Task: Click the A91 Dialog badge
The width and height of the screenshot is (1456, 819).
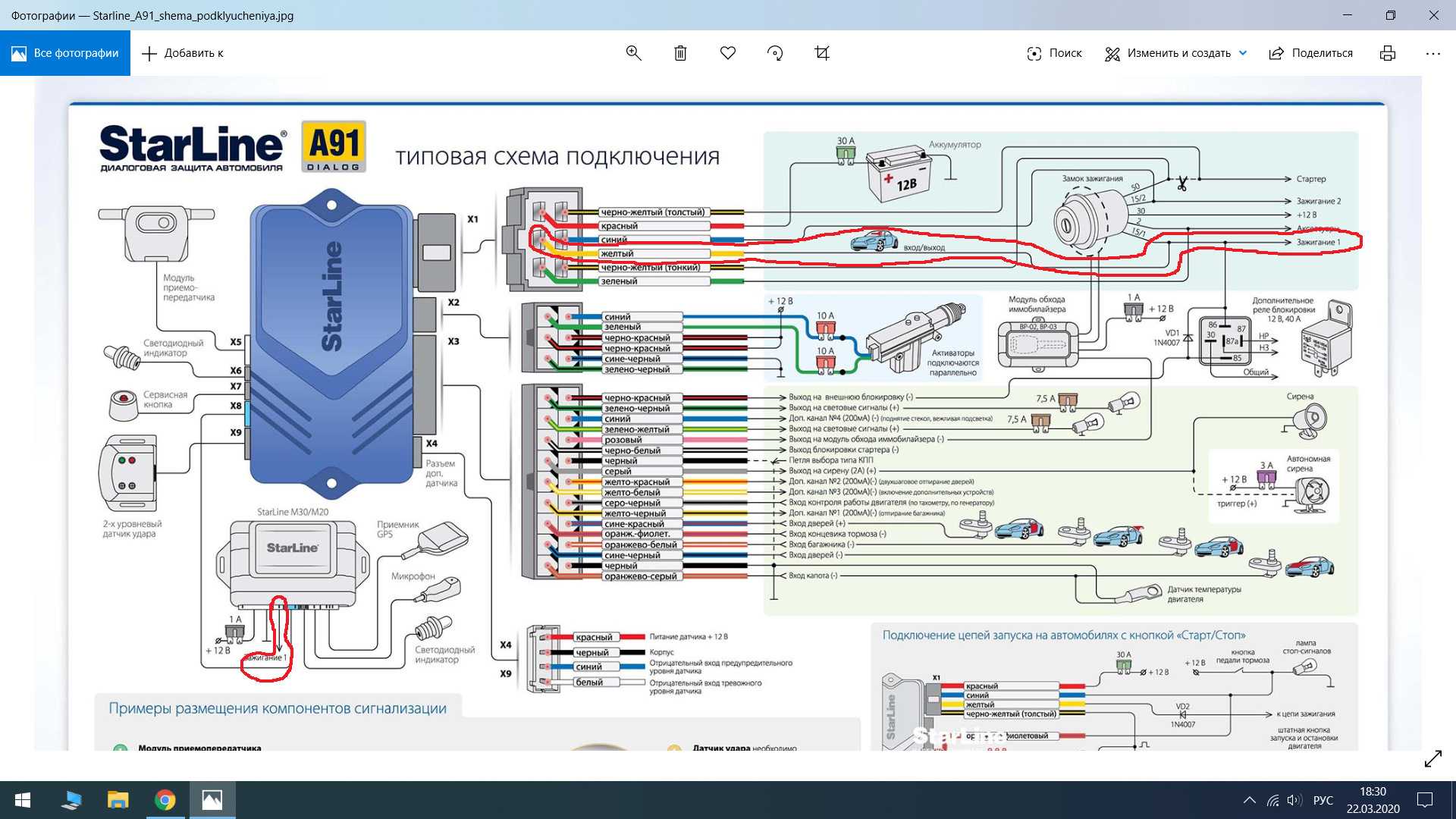Action: pos(334,146)
